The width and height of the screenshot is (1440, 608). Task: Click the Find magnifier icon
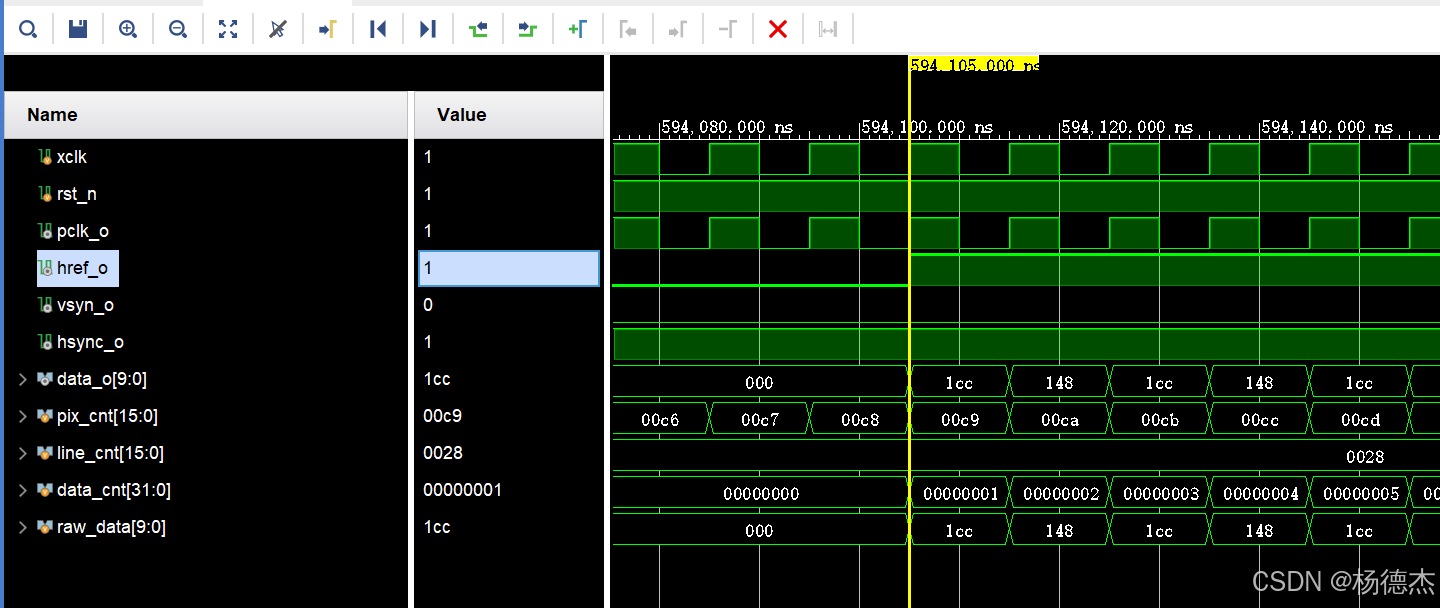[x=28, y=28]
